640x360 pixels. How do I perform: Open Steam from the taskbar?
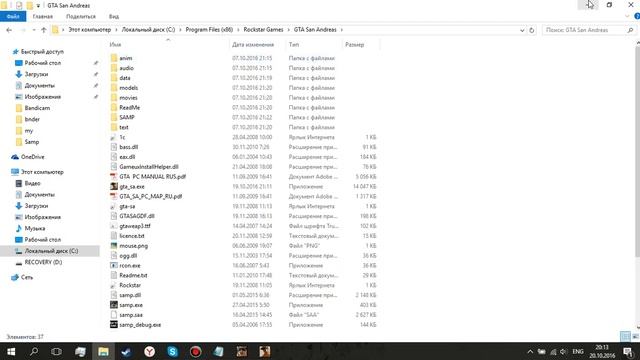(x=126, y=351)
